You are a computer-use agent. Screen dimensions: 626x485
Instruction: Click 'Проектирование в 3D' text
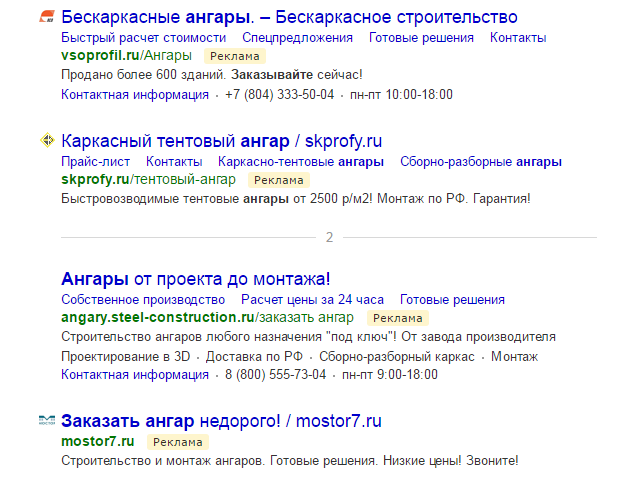click(x=125, y=356)
